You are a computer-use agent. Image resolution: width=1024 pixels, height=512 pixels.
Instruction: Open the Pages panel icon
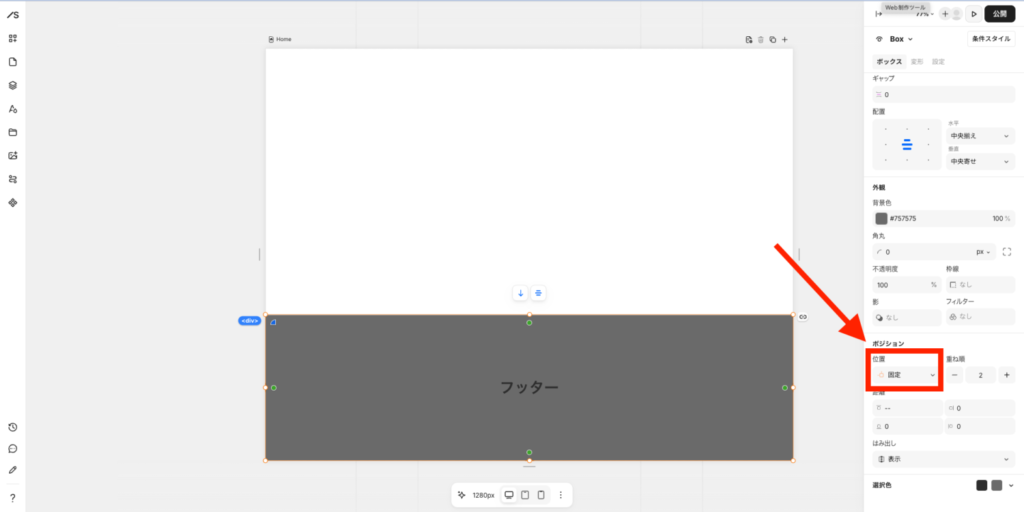13,62
